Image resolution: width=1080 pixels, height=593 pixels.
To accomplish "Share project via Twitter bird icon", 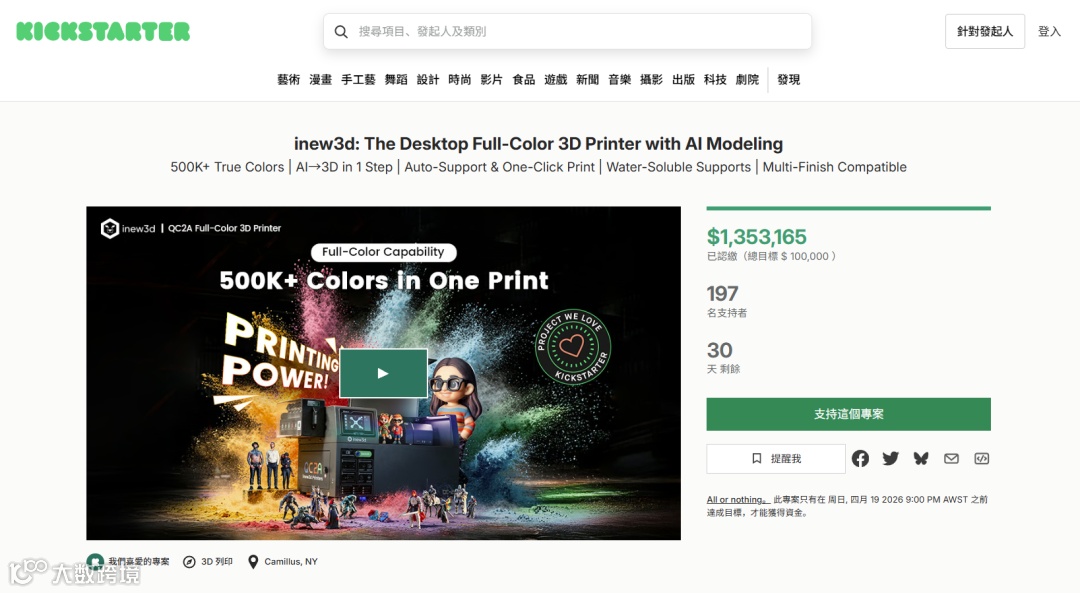I will [891, 459].
